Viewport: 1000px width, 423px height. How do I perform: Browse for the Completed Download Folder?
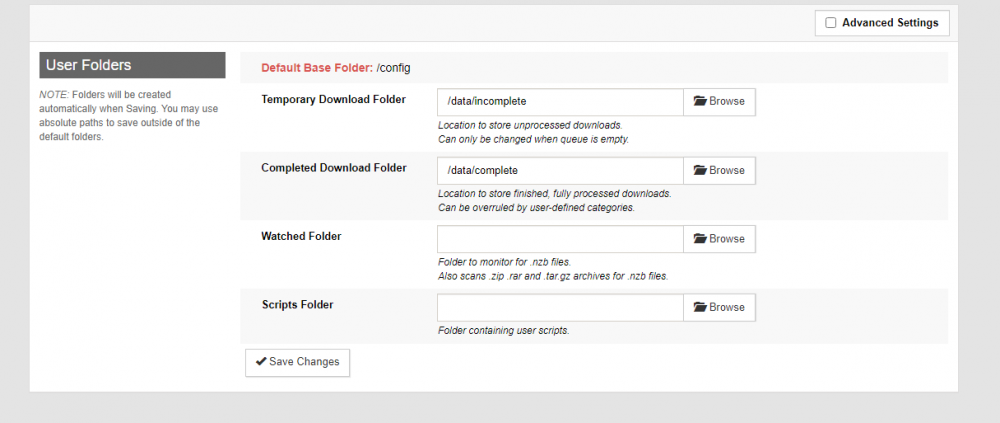[x=719, y=171]
